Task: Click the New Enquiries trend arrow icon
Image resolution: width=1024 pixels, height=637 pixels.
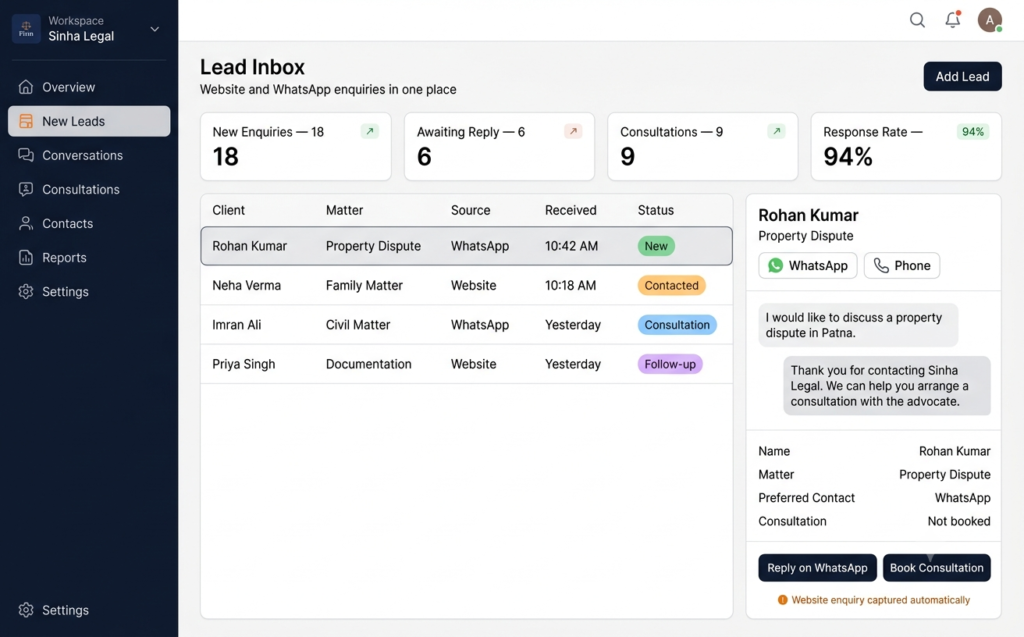Action: coord(370,131)
